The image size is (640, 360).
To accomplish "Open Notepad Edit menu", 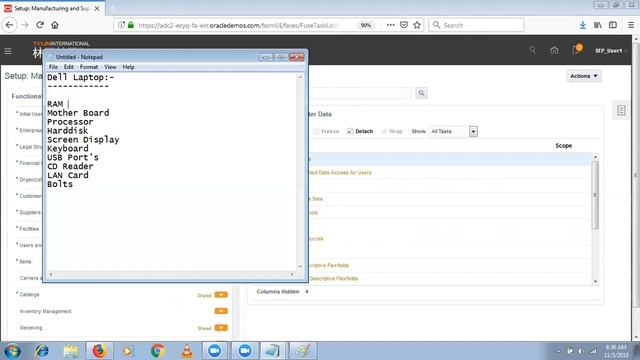I will click(x=69, y=67).
